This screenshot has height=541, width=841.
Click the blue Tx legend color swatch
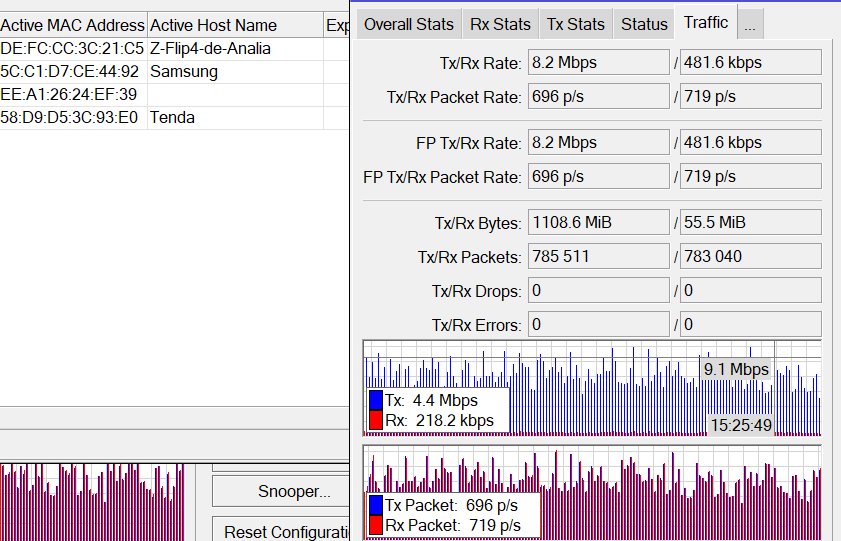pyautogui.click(x=376, y=401)
